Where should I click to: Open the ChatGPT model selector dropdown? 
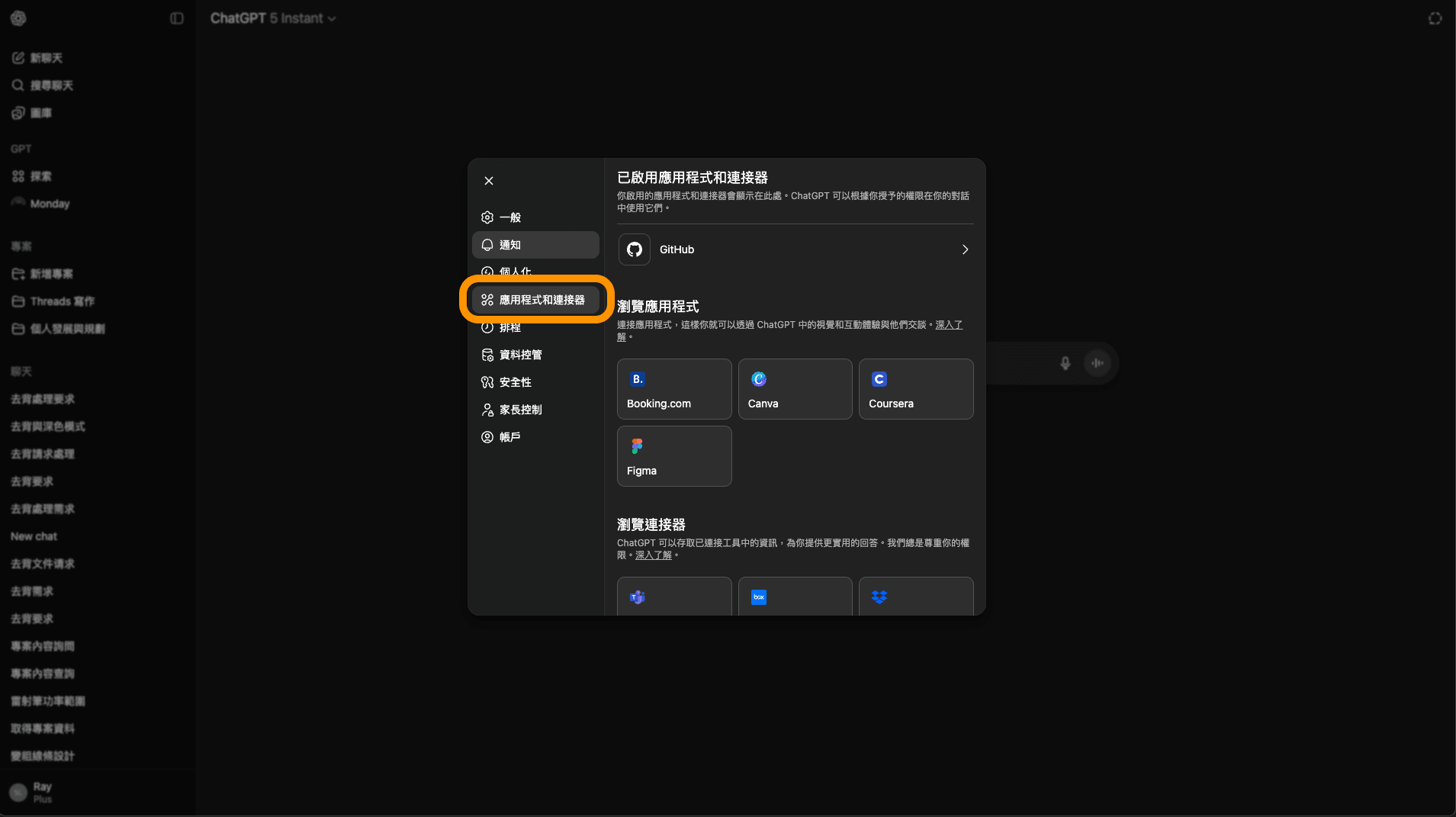pyautogui.click(x=272, y=18)
